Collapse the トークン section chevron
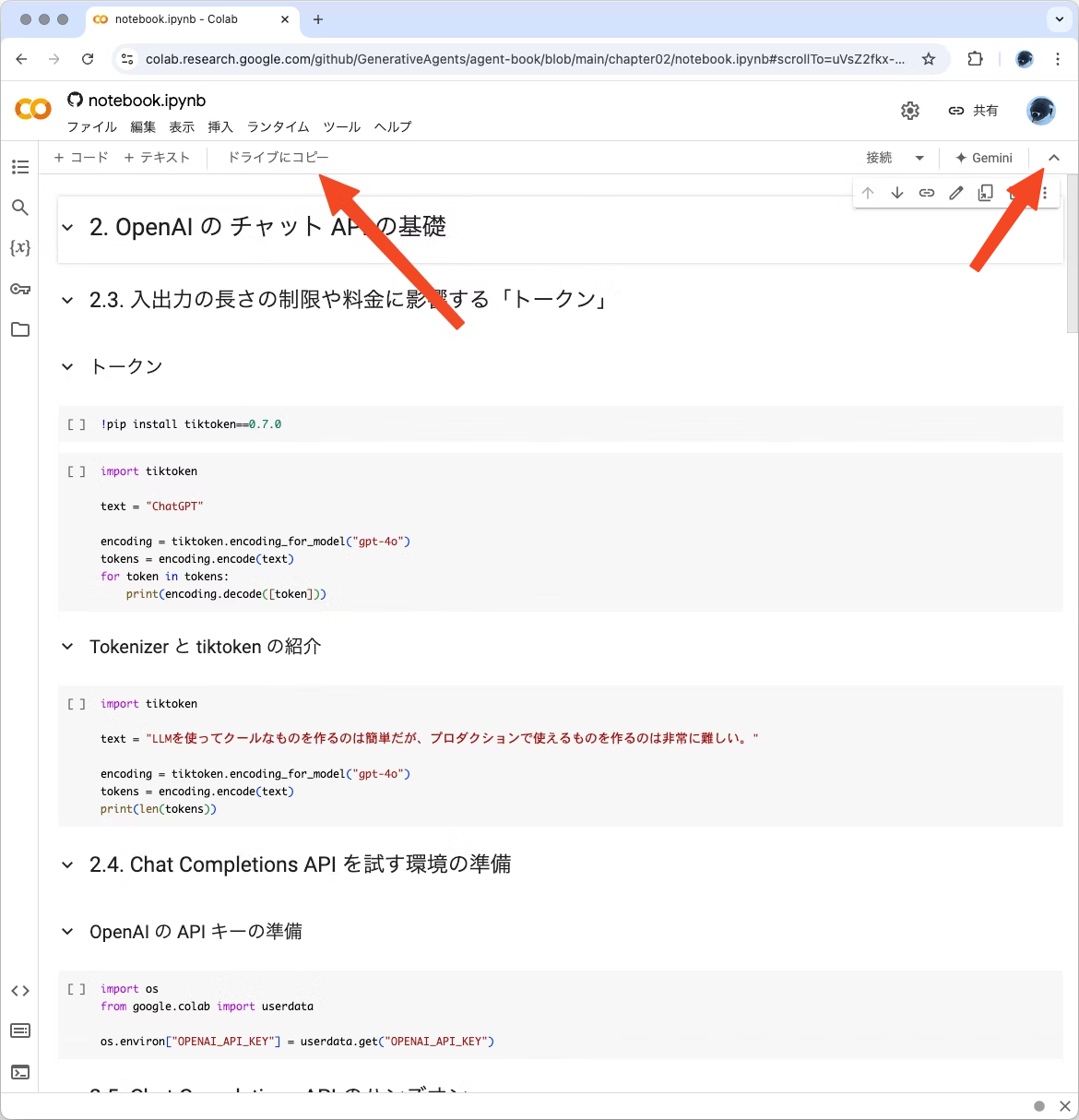 pyautogui.click(x=67, y=367)
